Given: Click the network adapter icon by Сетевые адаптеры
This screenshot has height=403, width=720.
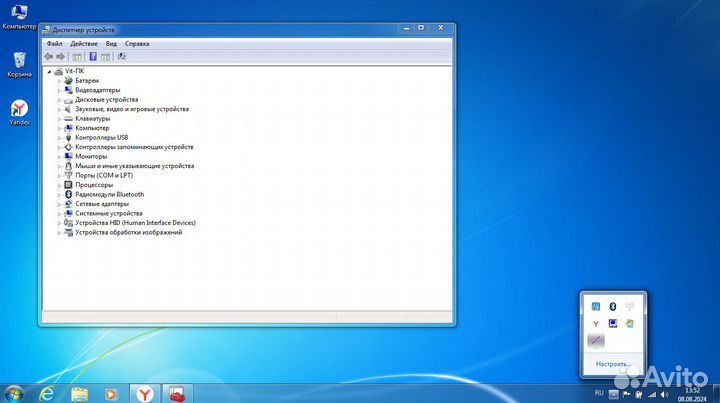Looking at the screenshot, I should click(68, 204).
